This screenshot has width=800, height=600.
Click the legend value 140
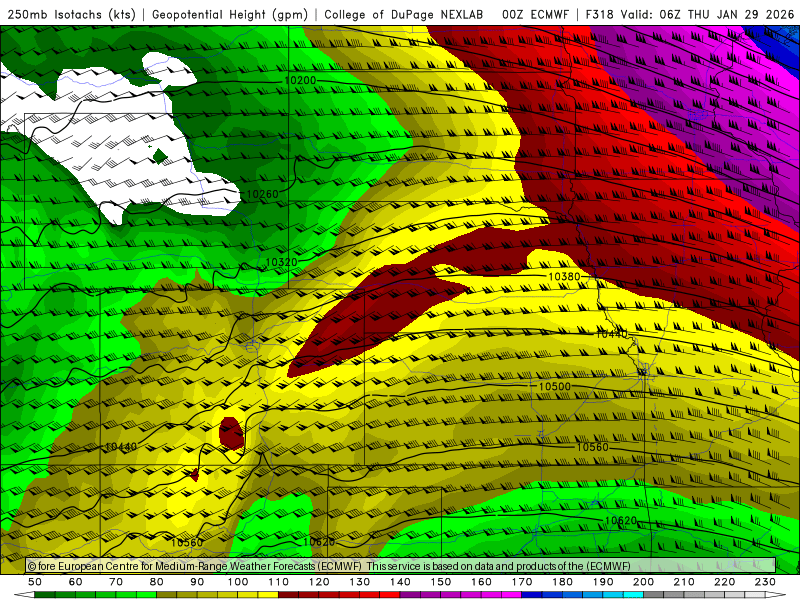pyautogui.click(x=400, y=582)
